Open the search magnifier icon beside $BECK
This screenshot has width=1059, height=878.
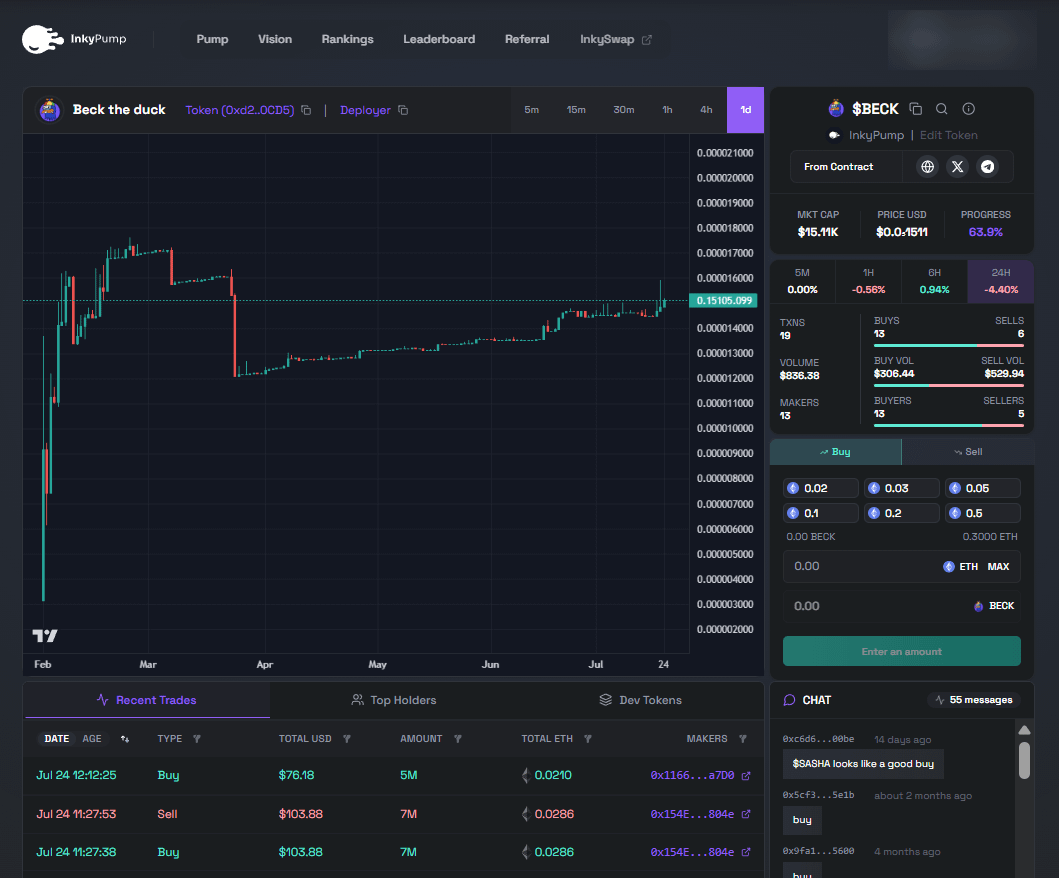click(x=941, y=109)
